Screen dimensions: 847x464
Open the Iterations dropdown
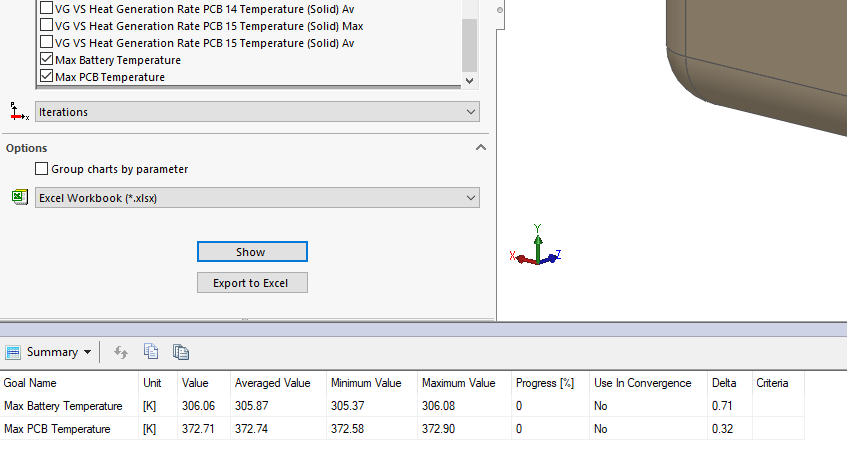pos(257,112)
